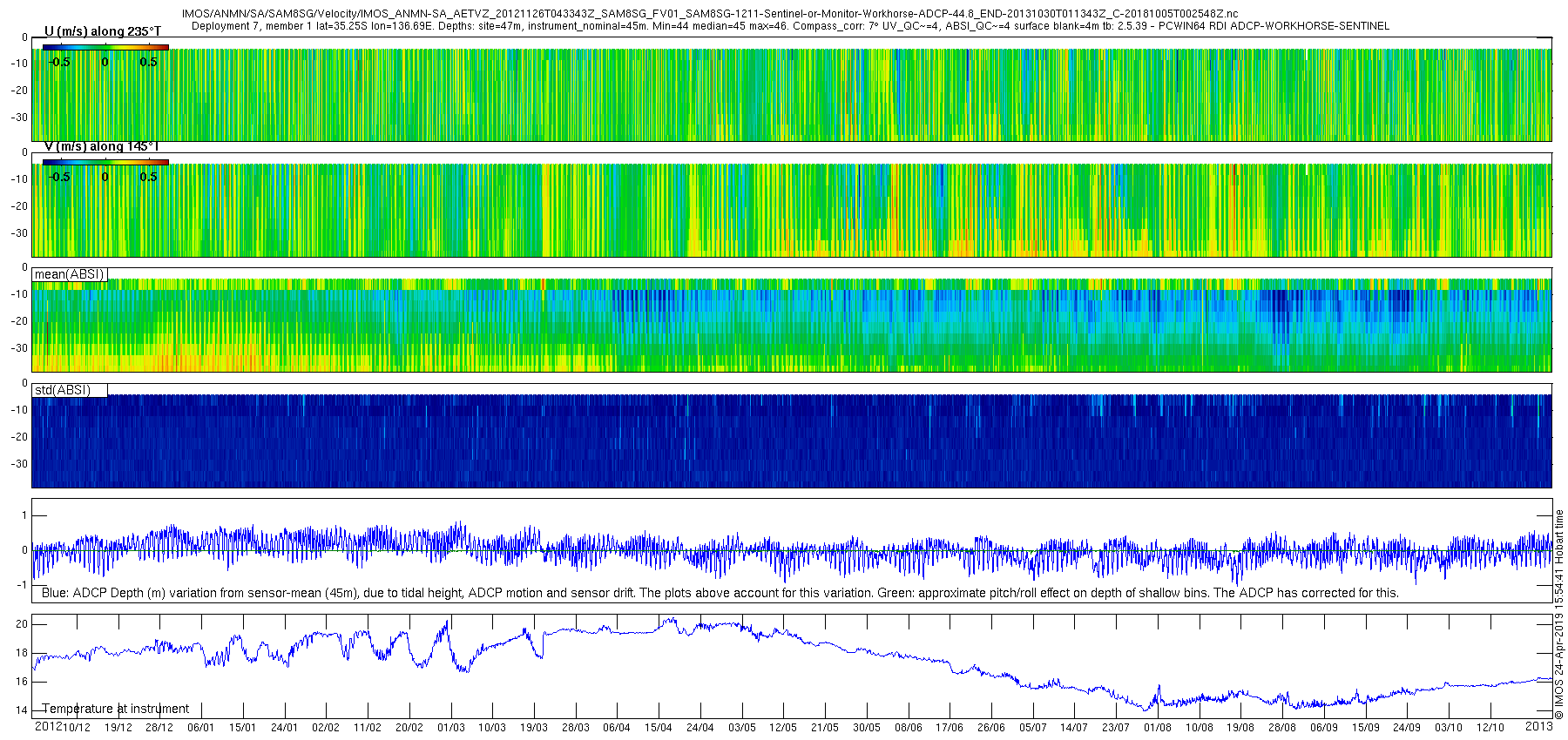Click the '12/10' date tick label
1568x740 pixels.
(1490, 727)
